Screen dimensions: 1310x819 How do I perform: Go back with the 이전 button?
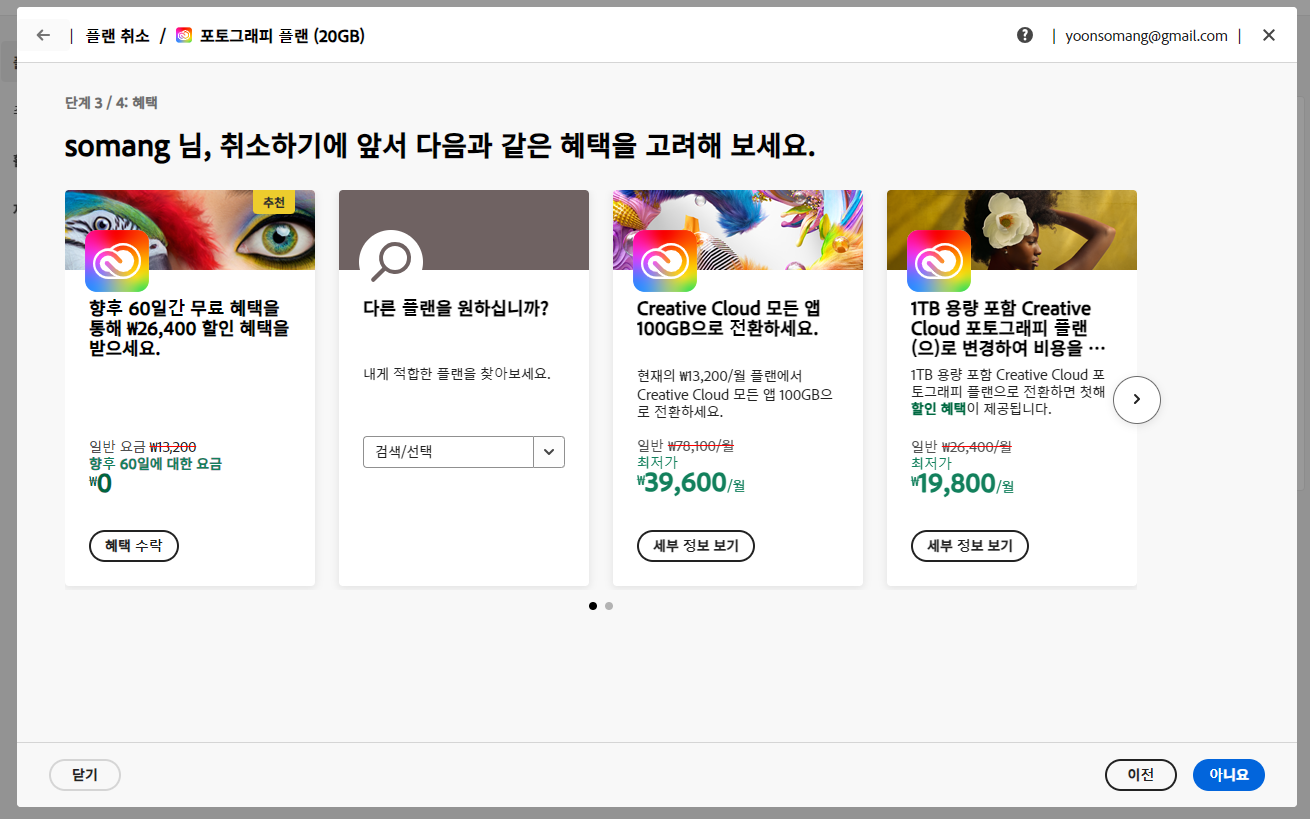coord(1141,775)
